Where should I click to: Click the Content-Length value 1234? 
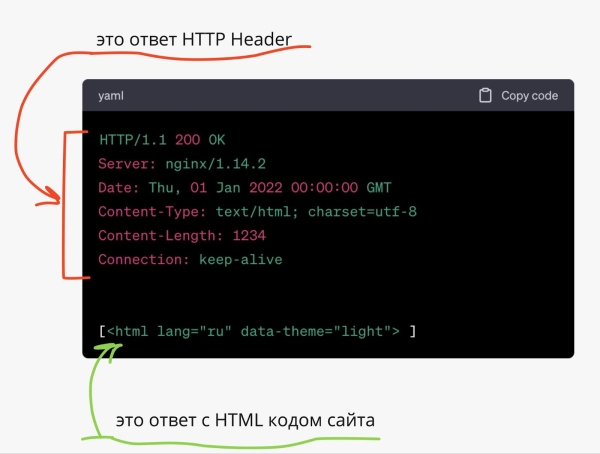tap(249, 236)
